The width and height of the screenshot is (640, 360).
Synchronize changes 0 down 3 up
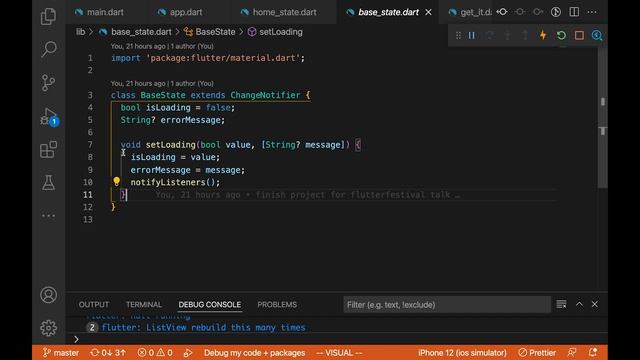click(108, 353)
